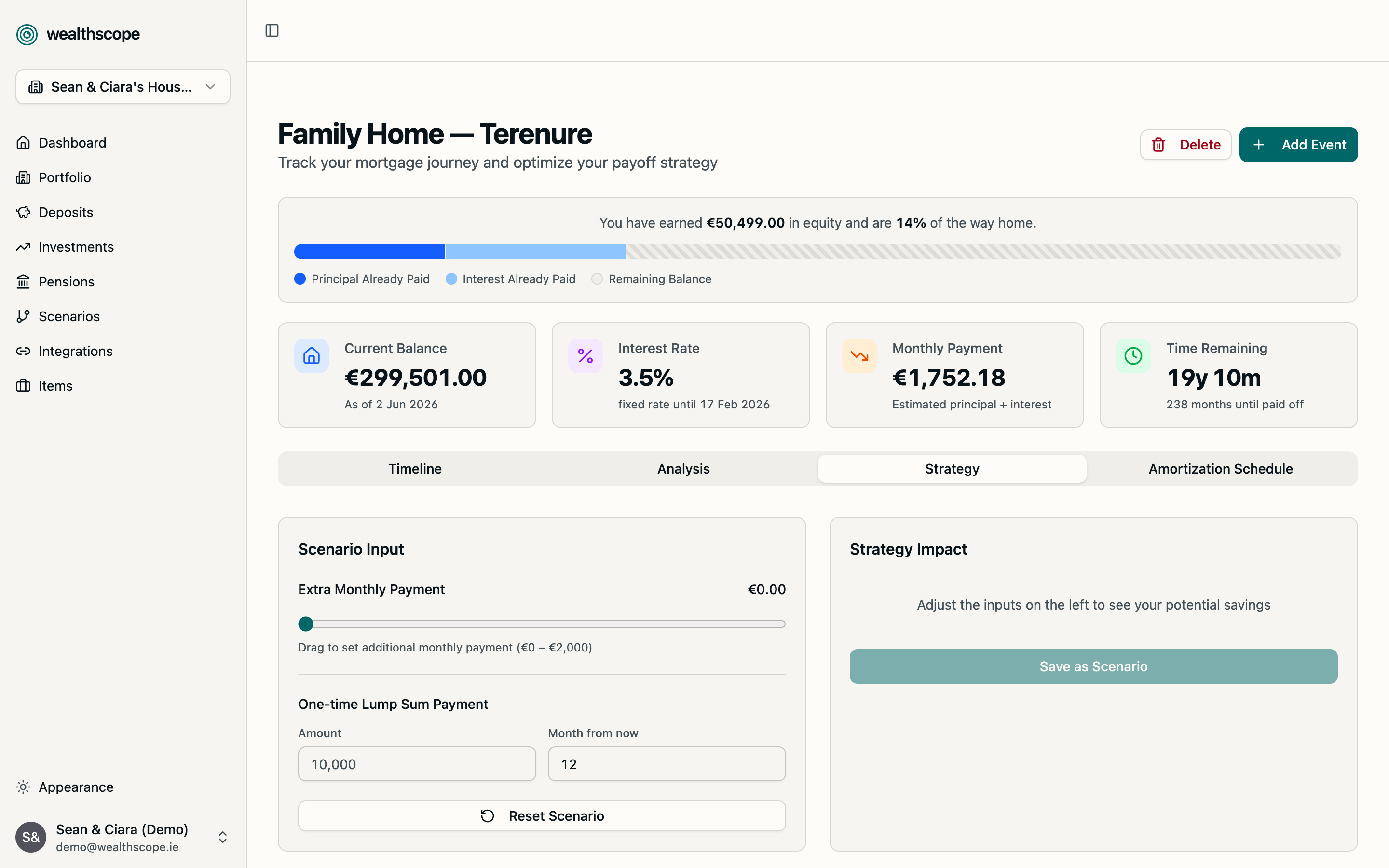Viewport: 1389px width, 868px height.
Task: Click the Integrations link icon
Action: pyautogui.click(x=23, y=351)
